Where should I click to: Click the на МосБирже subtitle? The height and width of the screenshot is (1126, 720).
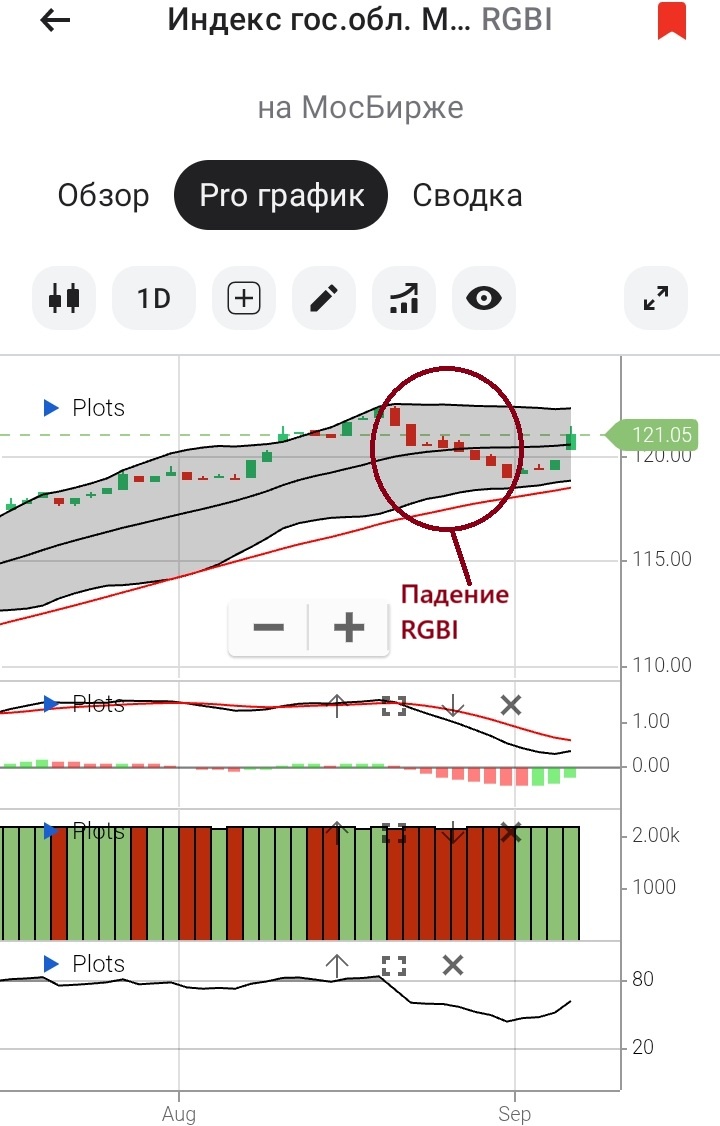click(360, 108)
